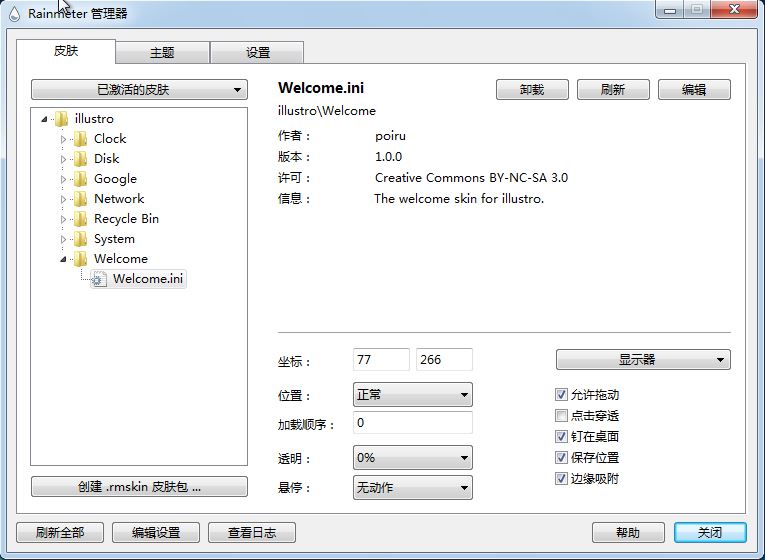The width and height of the screenshot is (765, 560).
Task: Click the author name poiru
Action: click(x=390, y=136)
